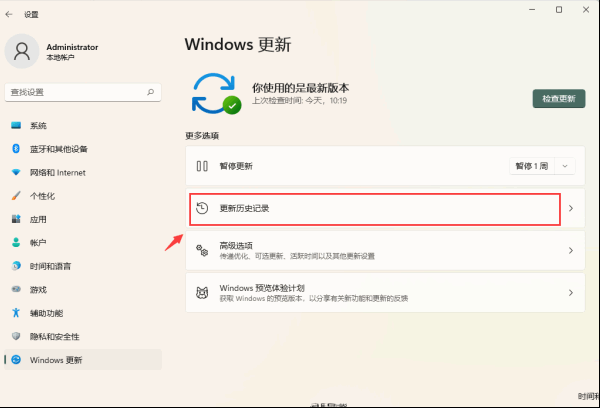Click the 辅助功能 accessibility icon

tap(16, 313)
